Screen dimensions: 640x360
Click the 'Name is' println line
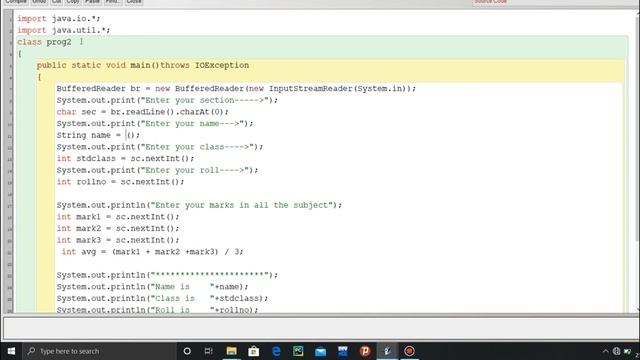(x=152, y=287)
